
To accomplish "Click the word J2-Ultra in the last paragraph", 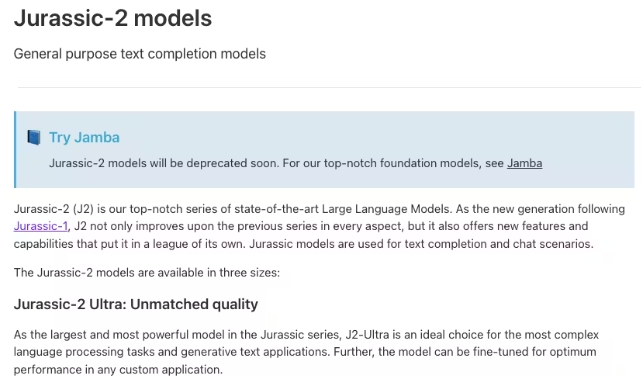I will [367, 335].
